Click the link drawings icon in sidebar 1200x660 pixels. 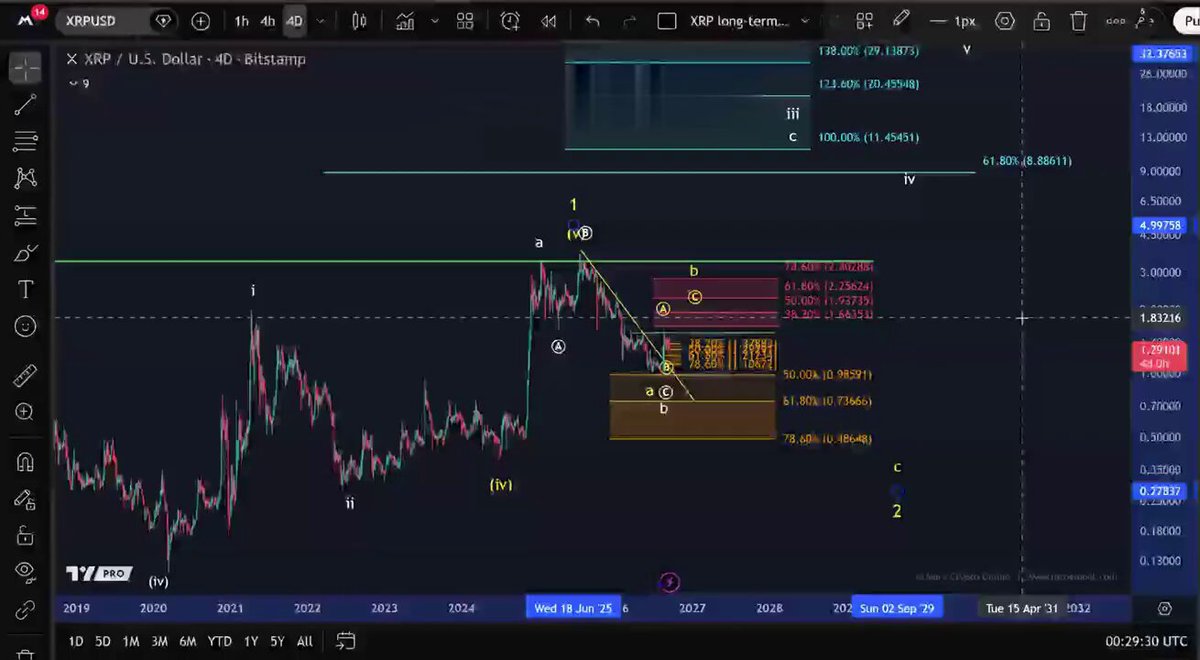pyautogui.click(x=26, y=609)
